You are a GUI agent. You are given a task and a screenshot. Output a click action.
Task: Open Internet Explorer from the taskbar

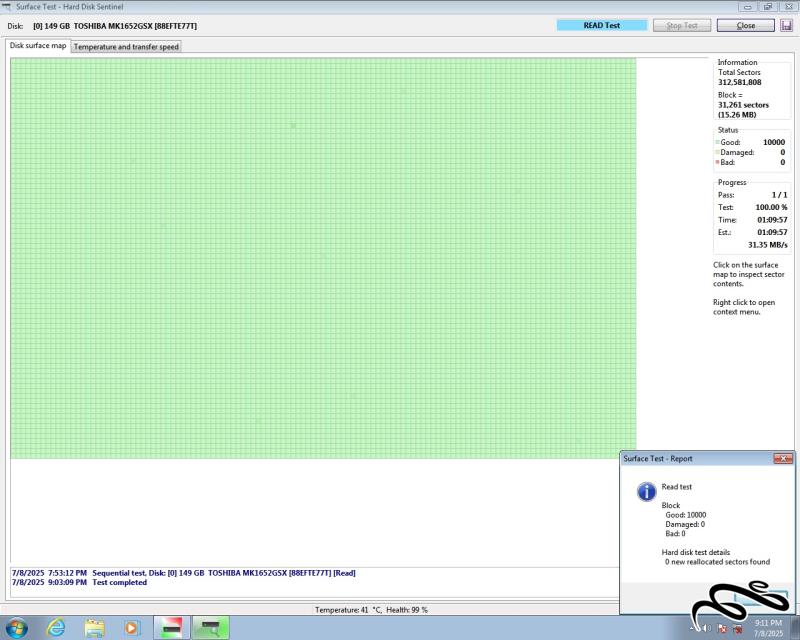click(56, 627)
